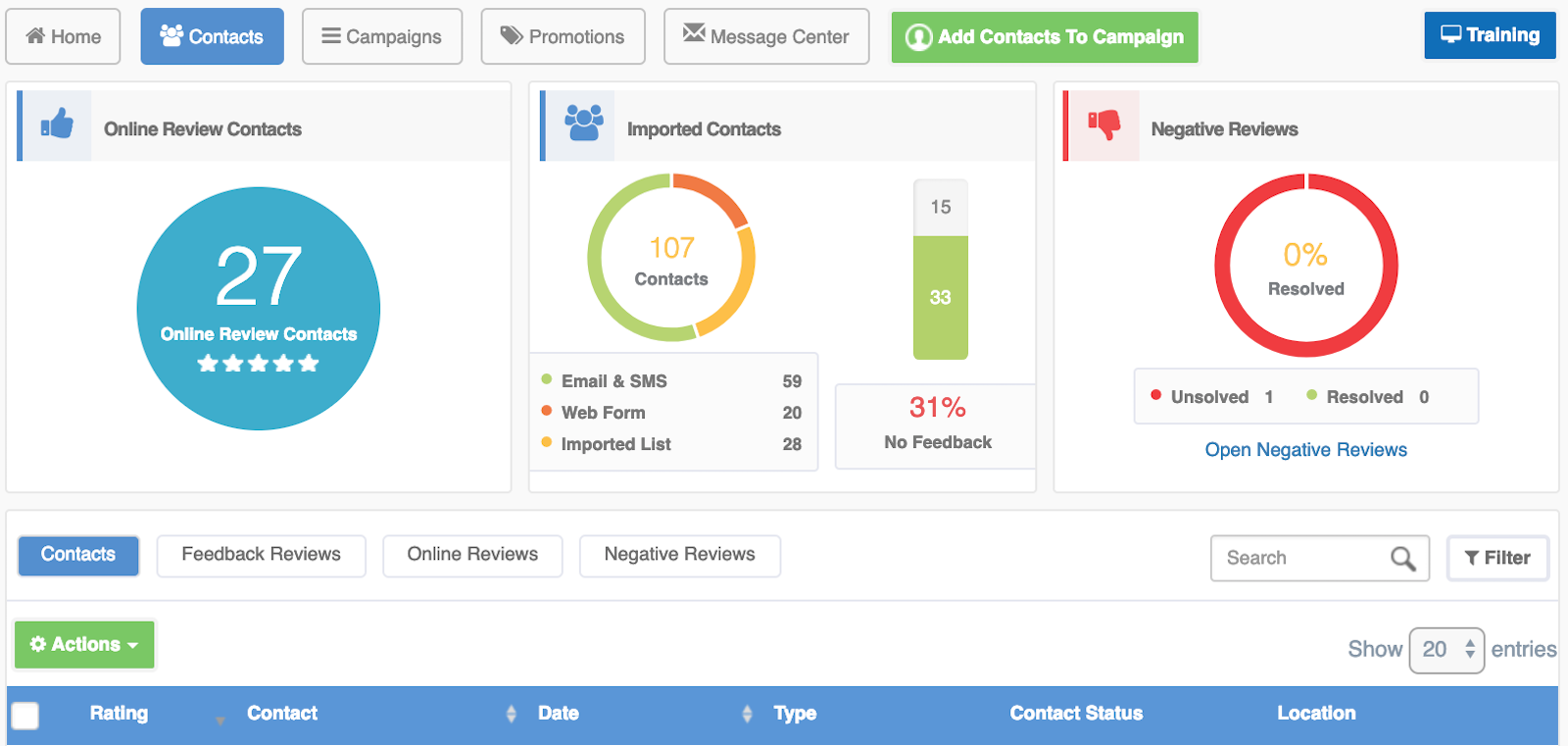Click the five-star rating row in blue circle

[x=258, y=364]
